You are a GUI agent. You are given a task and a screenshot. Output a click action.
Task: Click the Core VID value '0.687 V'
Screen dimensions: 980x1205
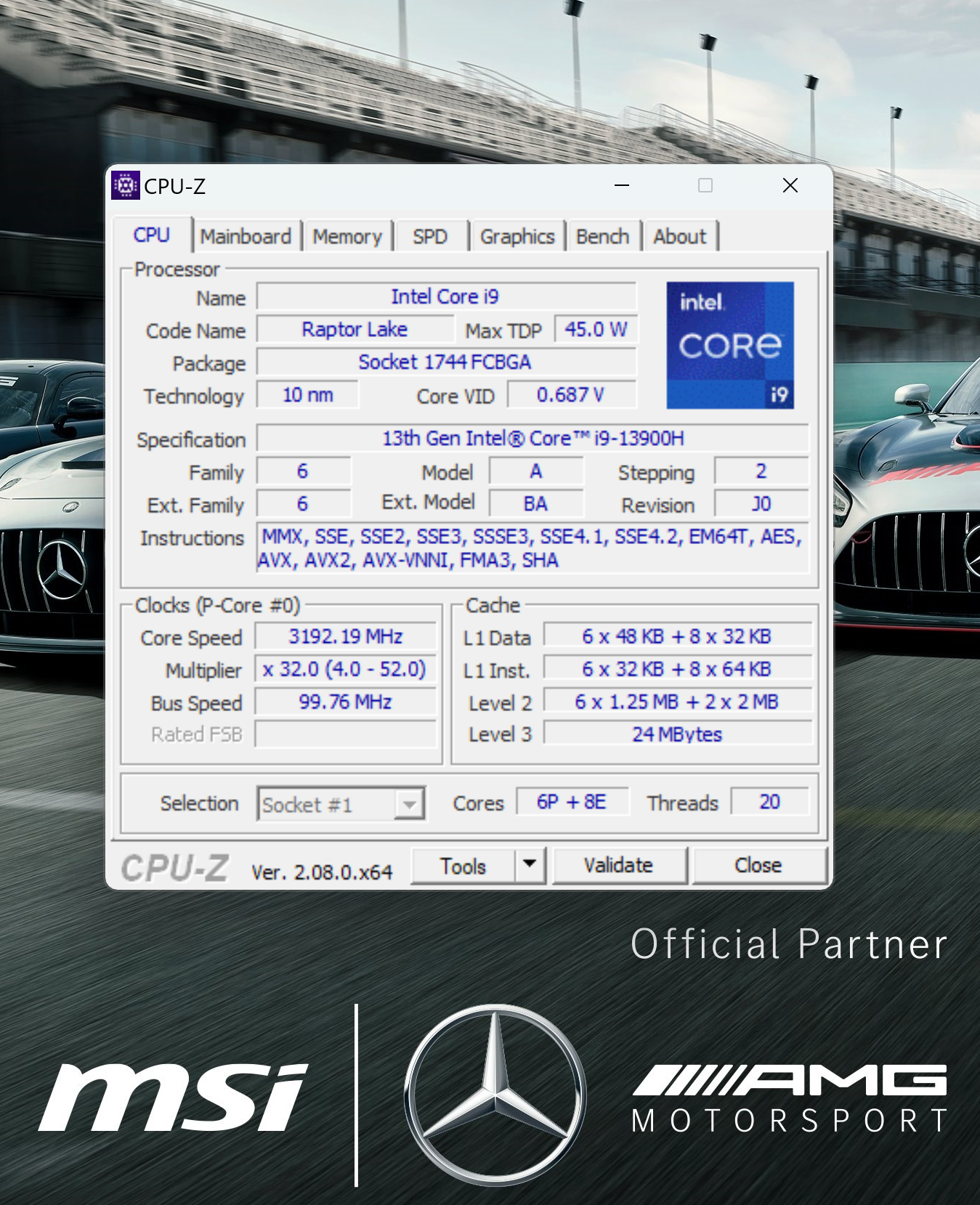coord(572,395)
